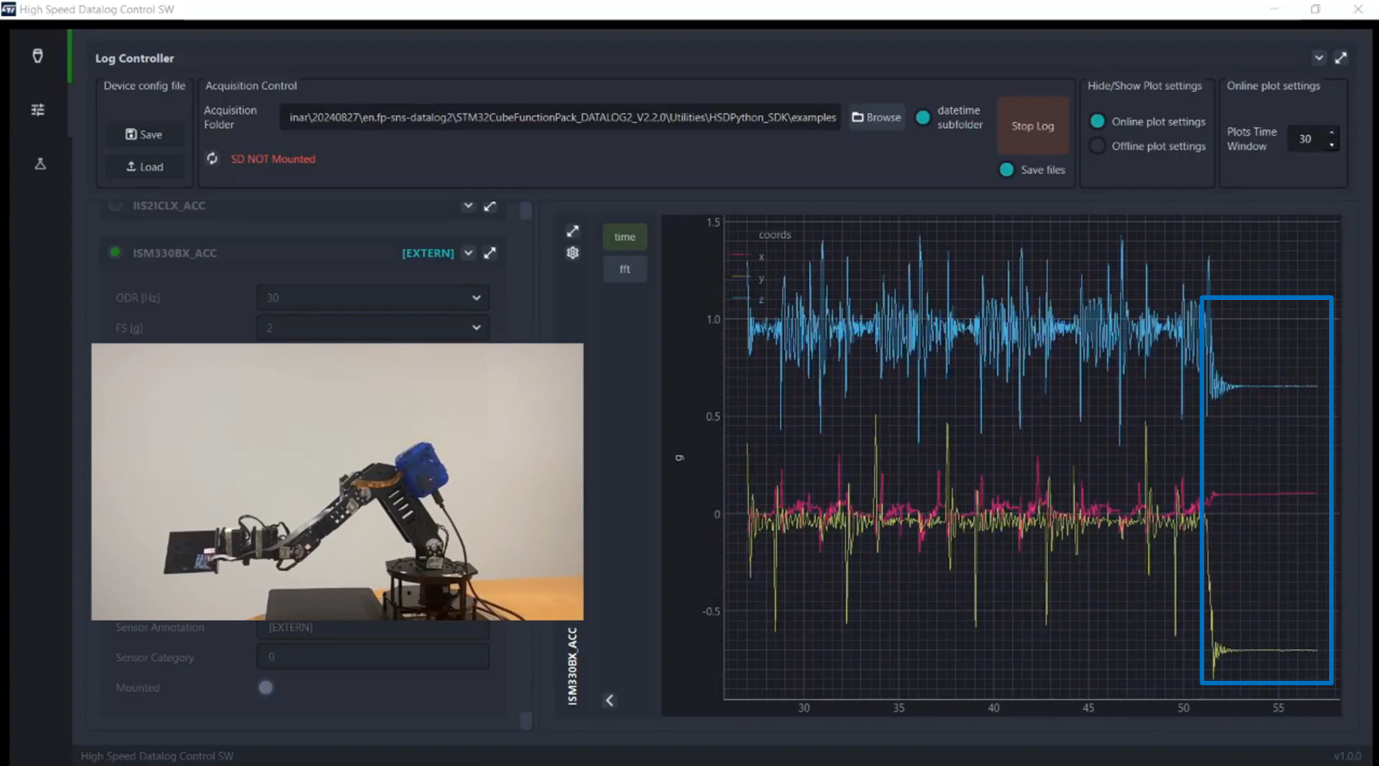Click the left arrow to collapse plot sidebar
The height and width of the screenshot is (766, 1379).
pos(610,700)
